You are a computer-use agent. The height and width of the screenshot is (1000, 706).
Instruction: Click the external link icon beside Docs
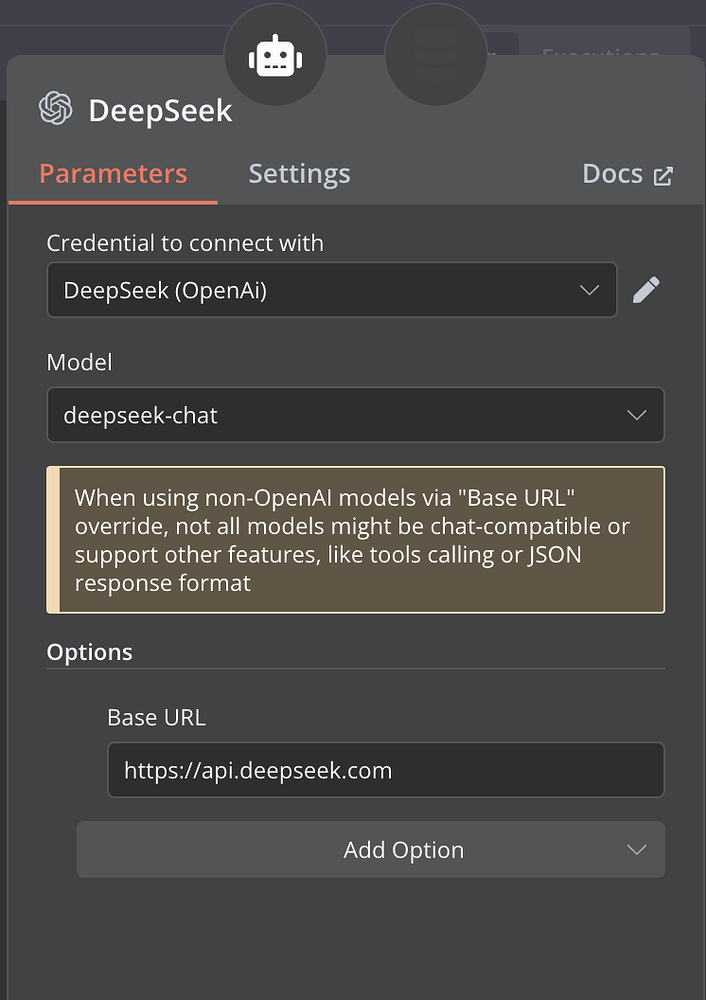[x=663, y=174]
